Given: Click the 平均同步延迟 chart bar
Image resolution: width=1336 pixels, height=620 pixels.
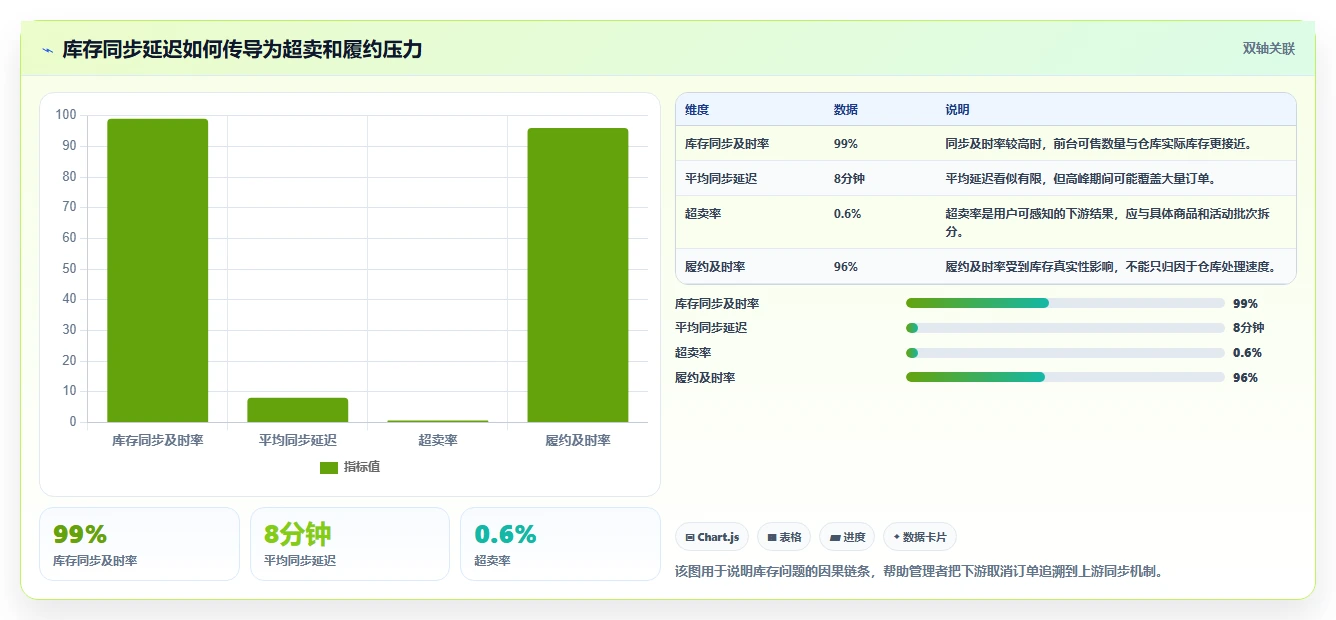Looking at the screenshot, I should click(298, 410).
